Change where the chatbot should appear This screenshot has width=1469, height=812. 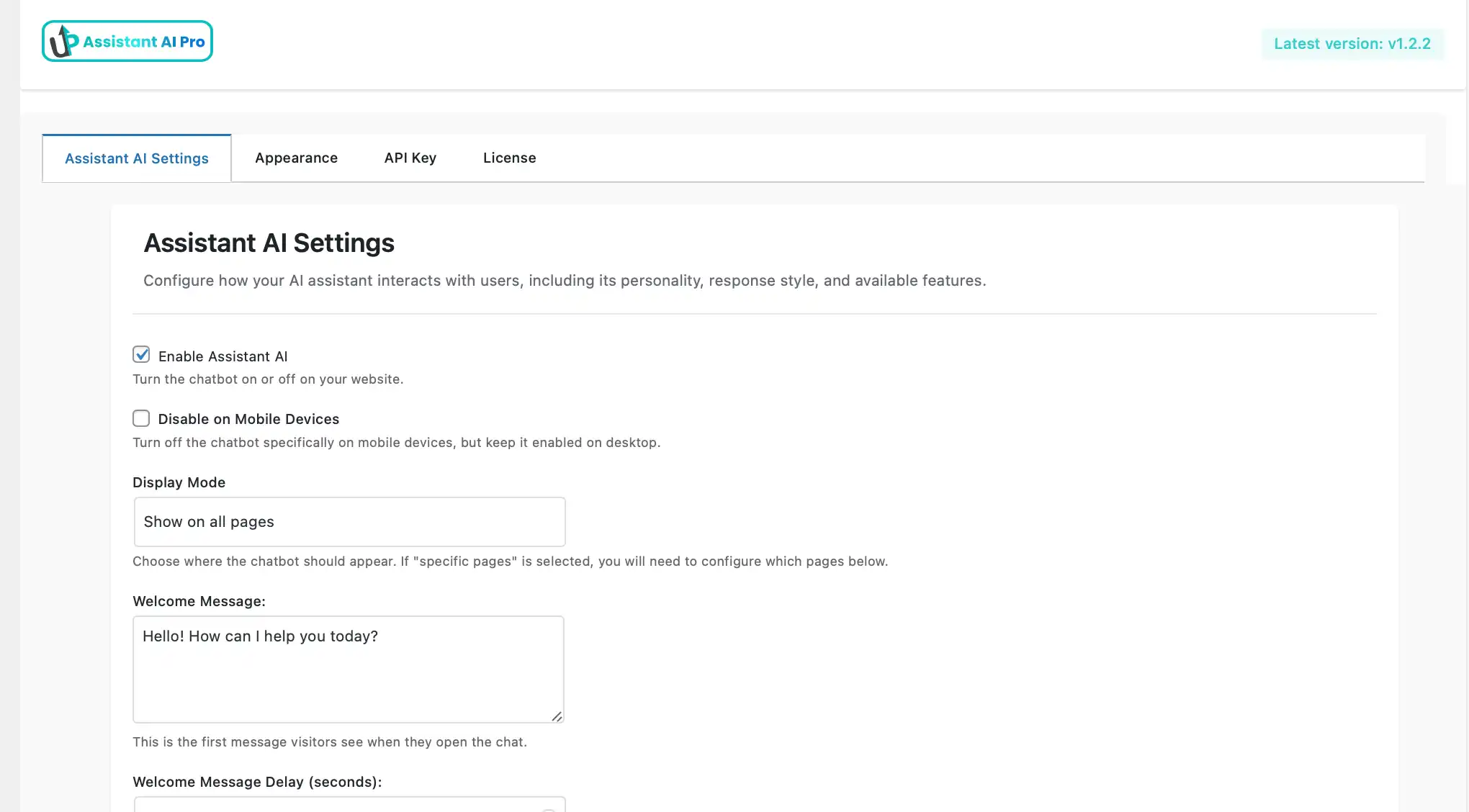coord(349,521)
